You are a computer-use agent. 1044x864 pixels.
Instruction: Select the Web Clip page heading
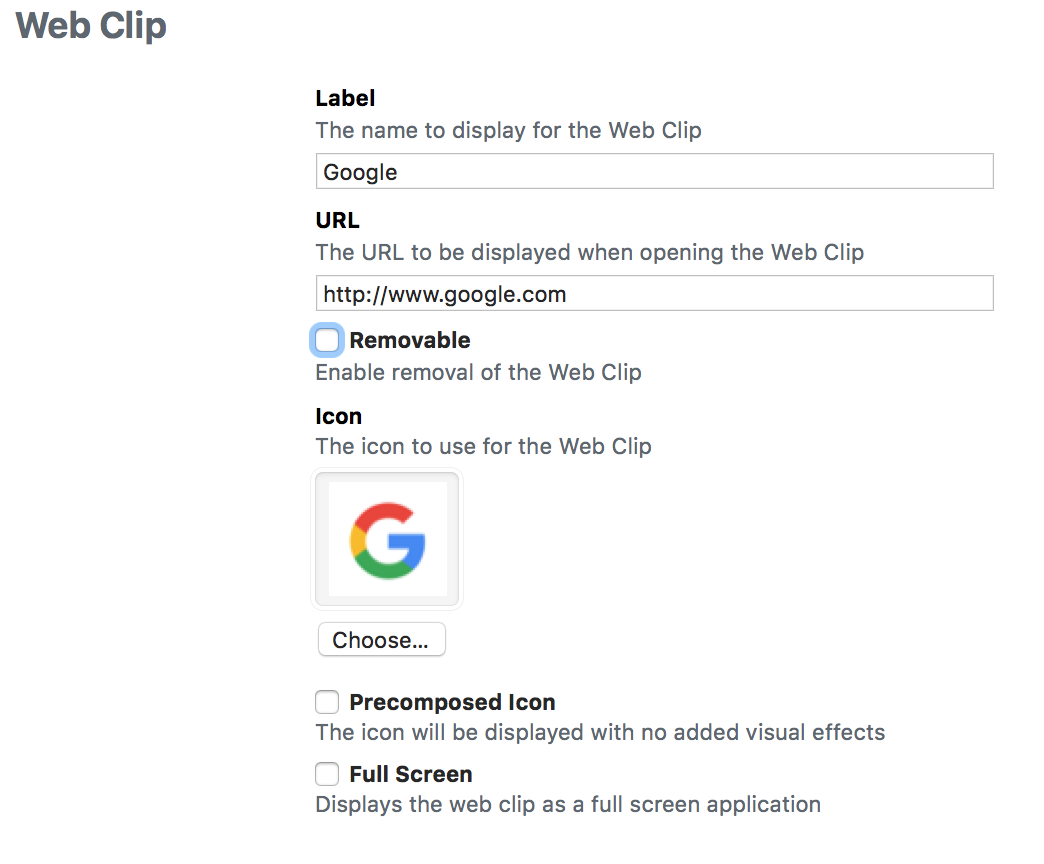pos(90,26)
